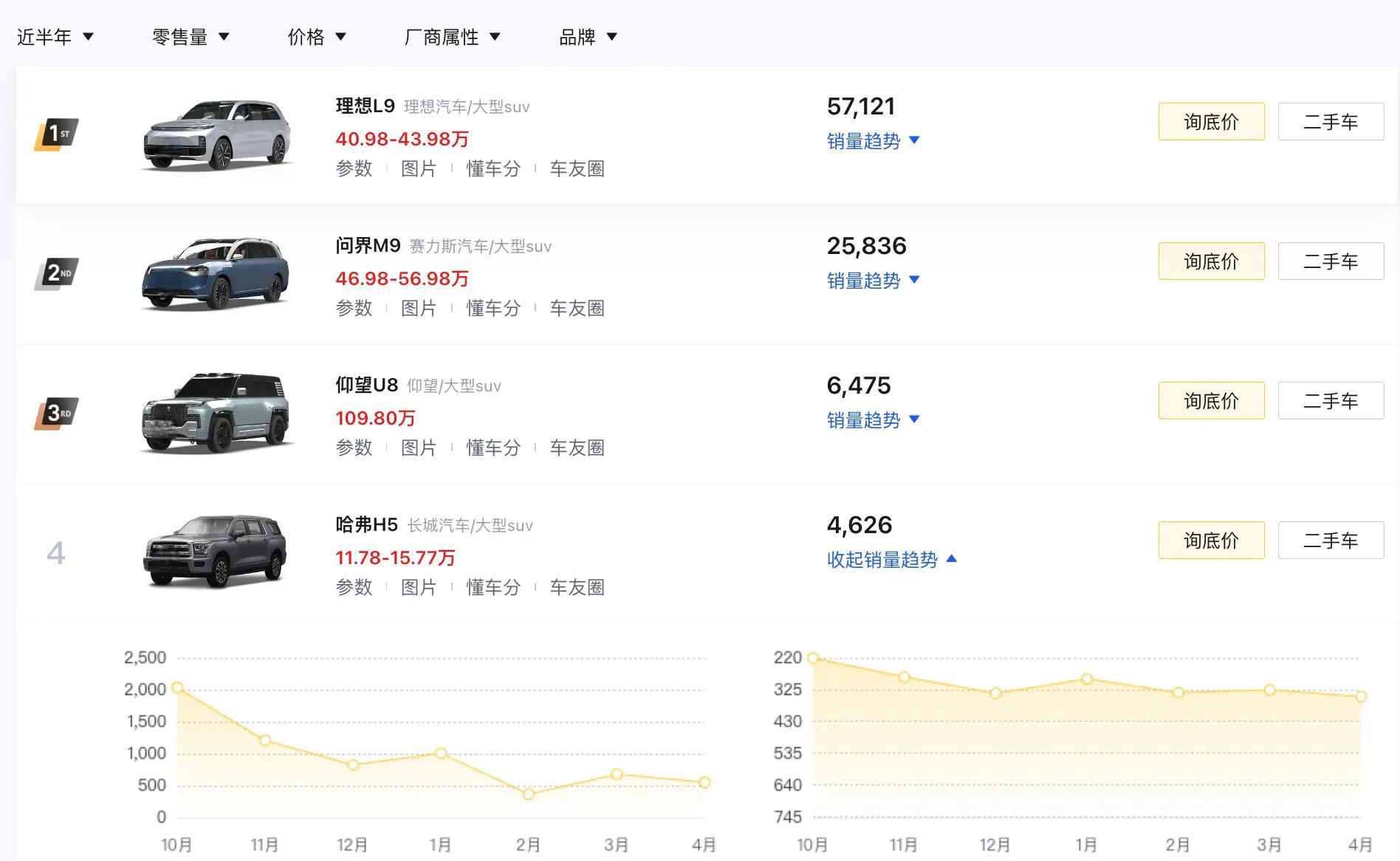The width and height of the screenshot is (1400, 861).
Task: Expand 销量趋势 for 仰望U8
Action: (873, 420)
